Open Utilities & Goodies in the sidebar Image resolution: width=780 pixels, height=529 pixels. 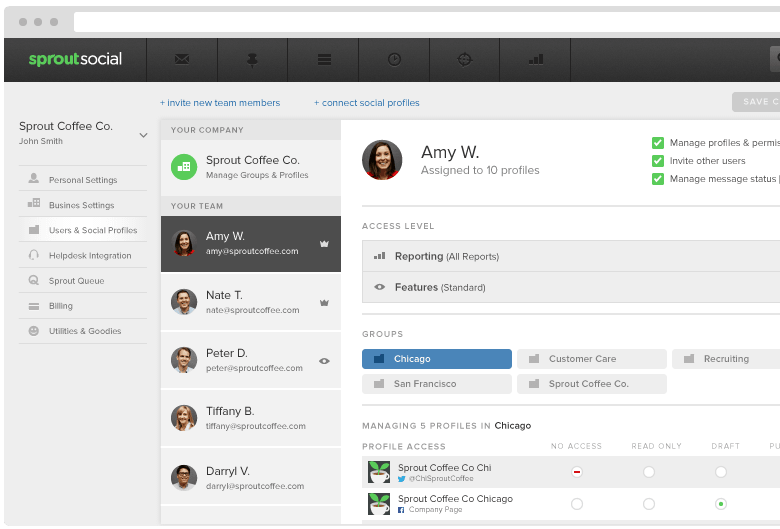click(83, 331)
